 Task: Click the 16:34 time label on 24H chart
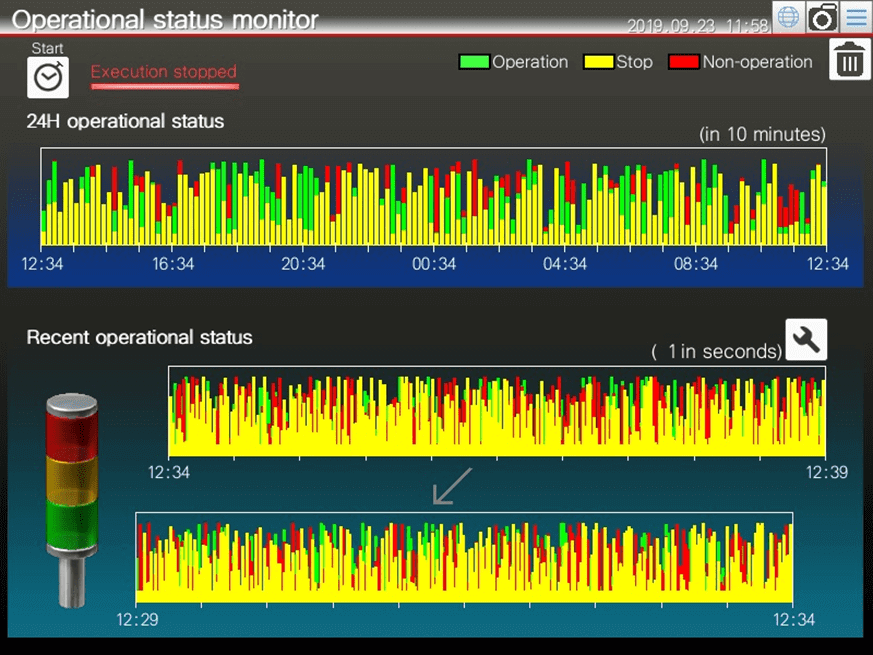tap(173, 264)
